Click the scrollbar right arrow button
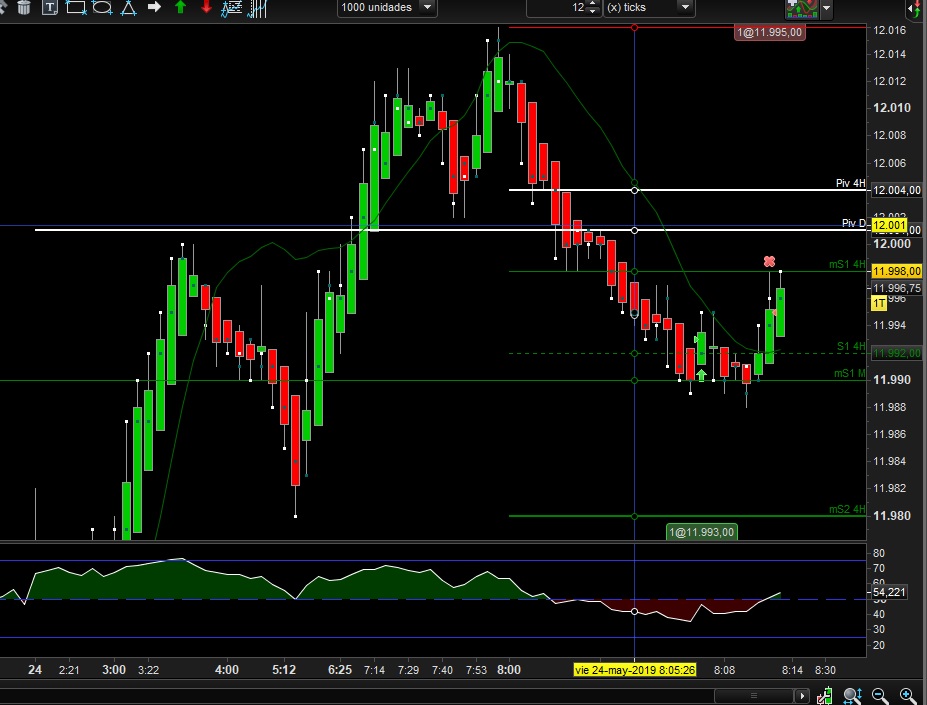The width and height of the screenshot is (927, 705). coord(802,696)
